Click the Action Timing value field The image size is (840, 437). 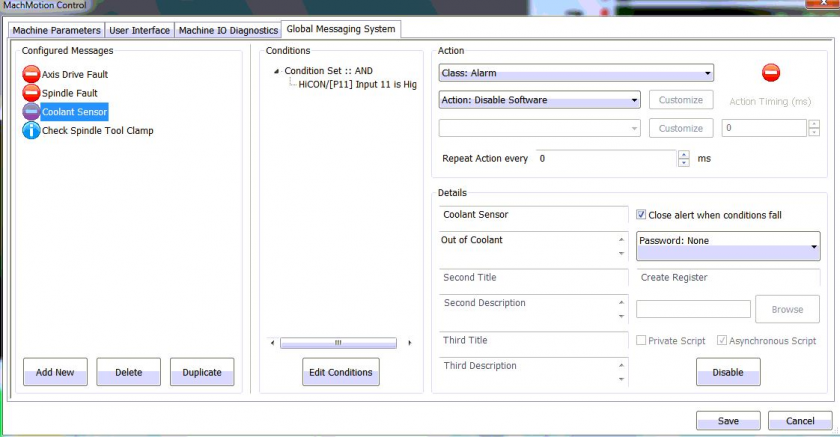764,128
